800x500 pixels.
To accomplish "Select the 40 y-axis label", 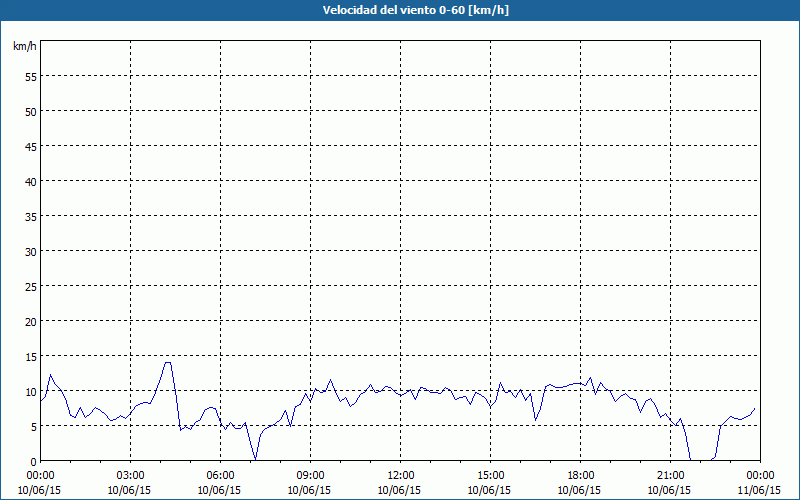I will 31,181.
